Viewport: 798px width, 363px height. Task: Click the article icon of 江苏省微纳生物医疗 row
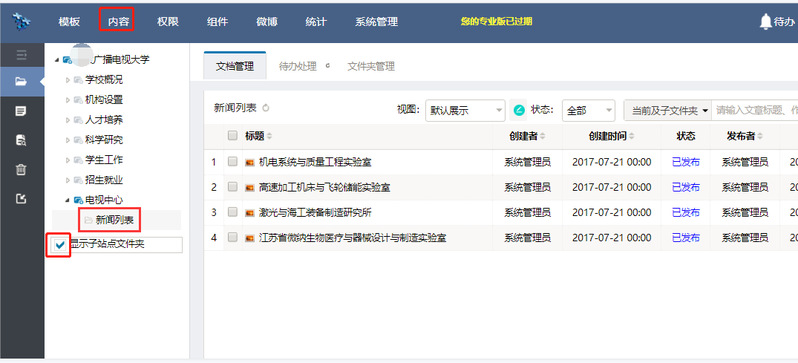tap(249, 238)
